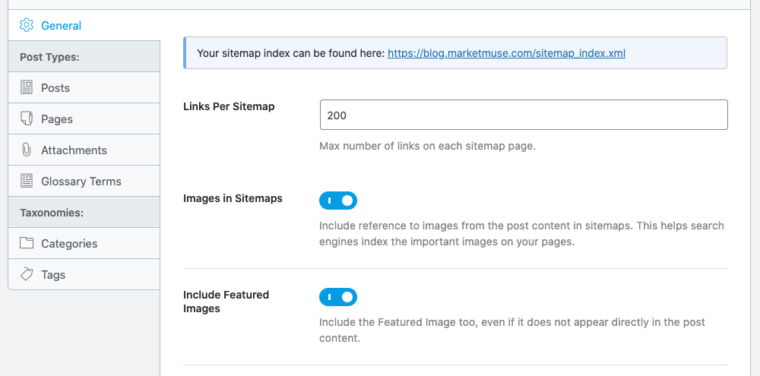The image size is (760, 376).
Task: Select the Pages tab label
Action: pos(57,119)
